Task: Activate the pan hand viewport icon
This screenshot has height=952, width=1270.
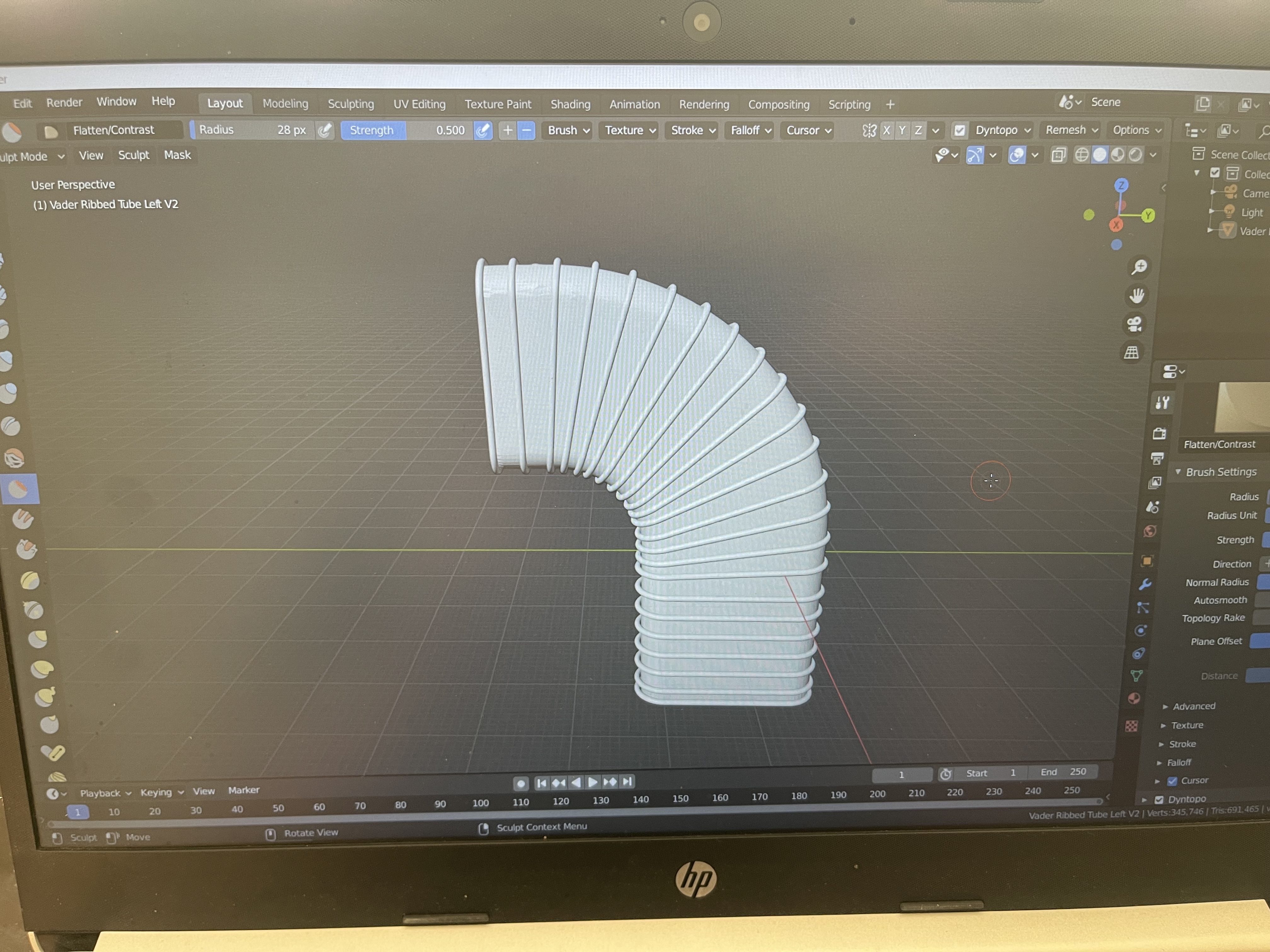Action: tap(1136, 296)
